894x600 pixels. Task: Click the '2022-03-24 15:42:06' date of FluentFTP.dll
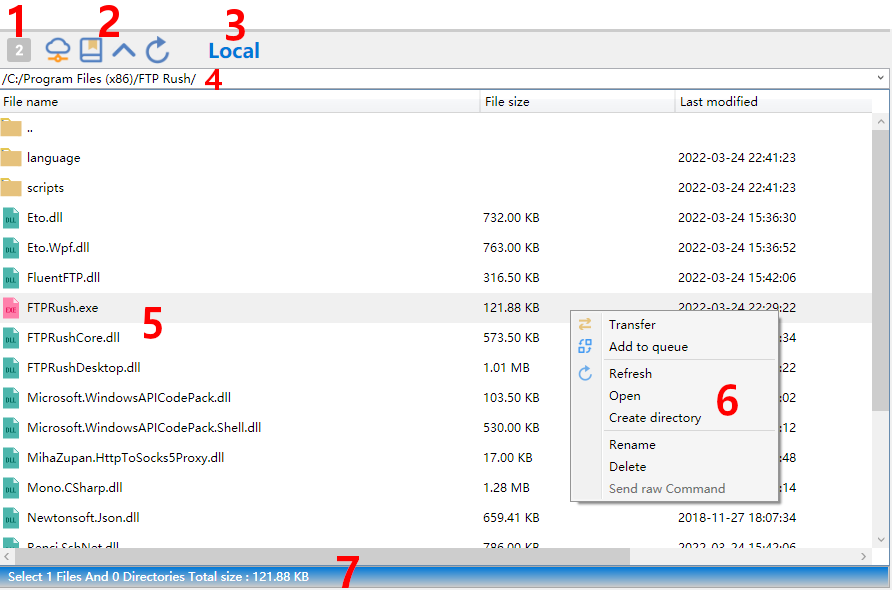click(x=737, y=278)
